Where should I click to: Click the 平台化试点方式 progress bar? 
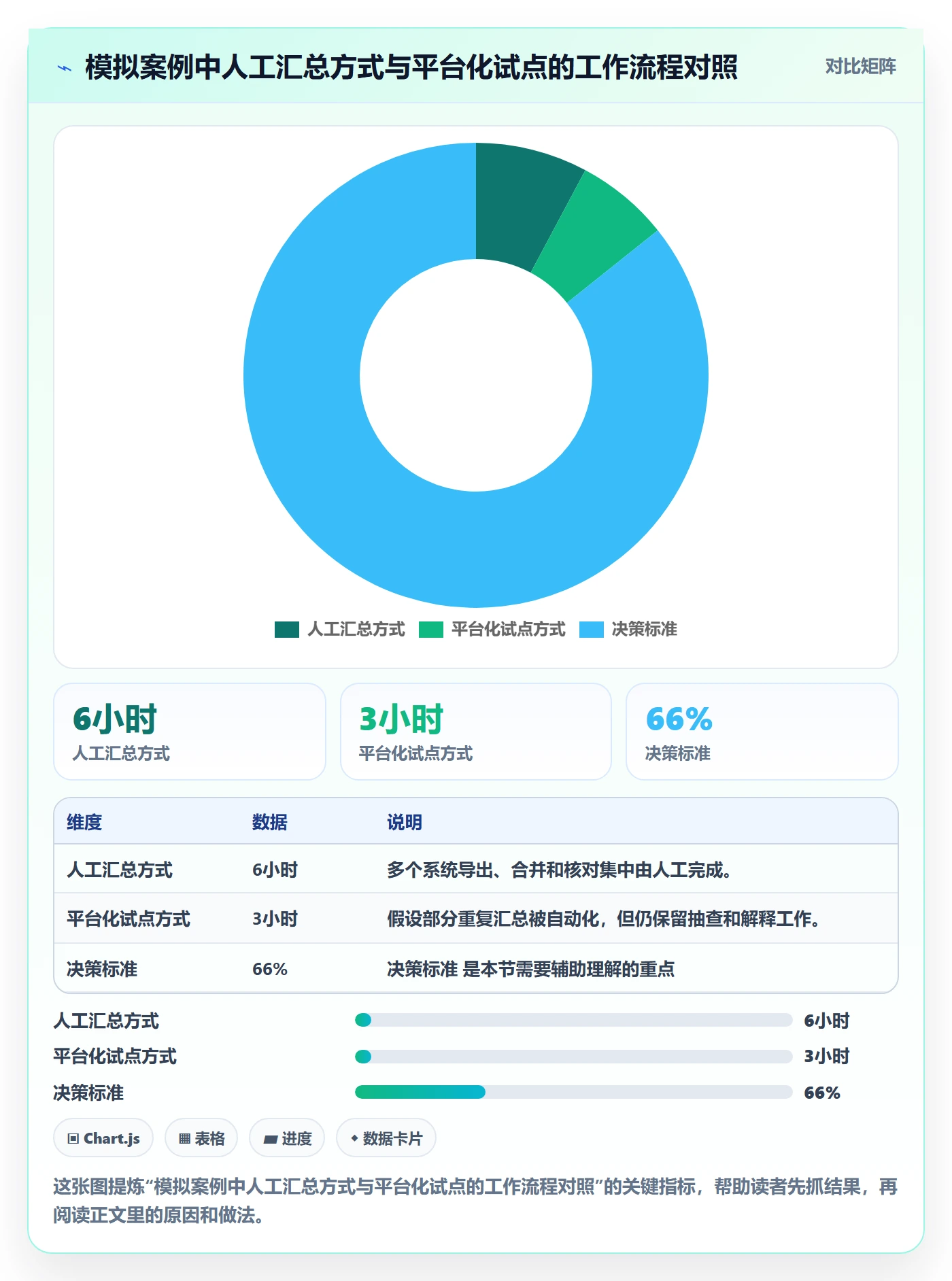pyautogui.click(x=573, y=1056)
